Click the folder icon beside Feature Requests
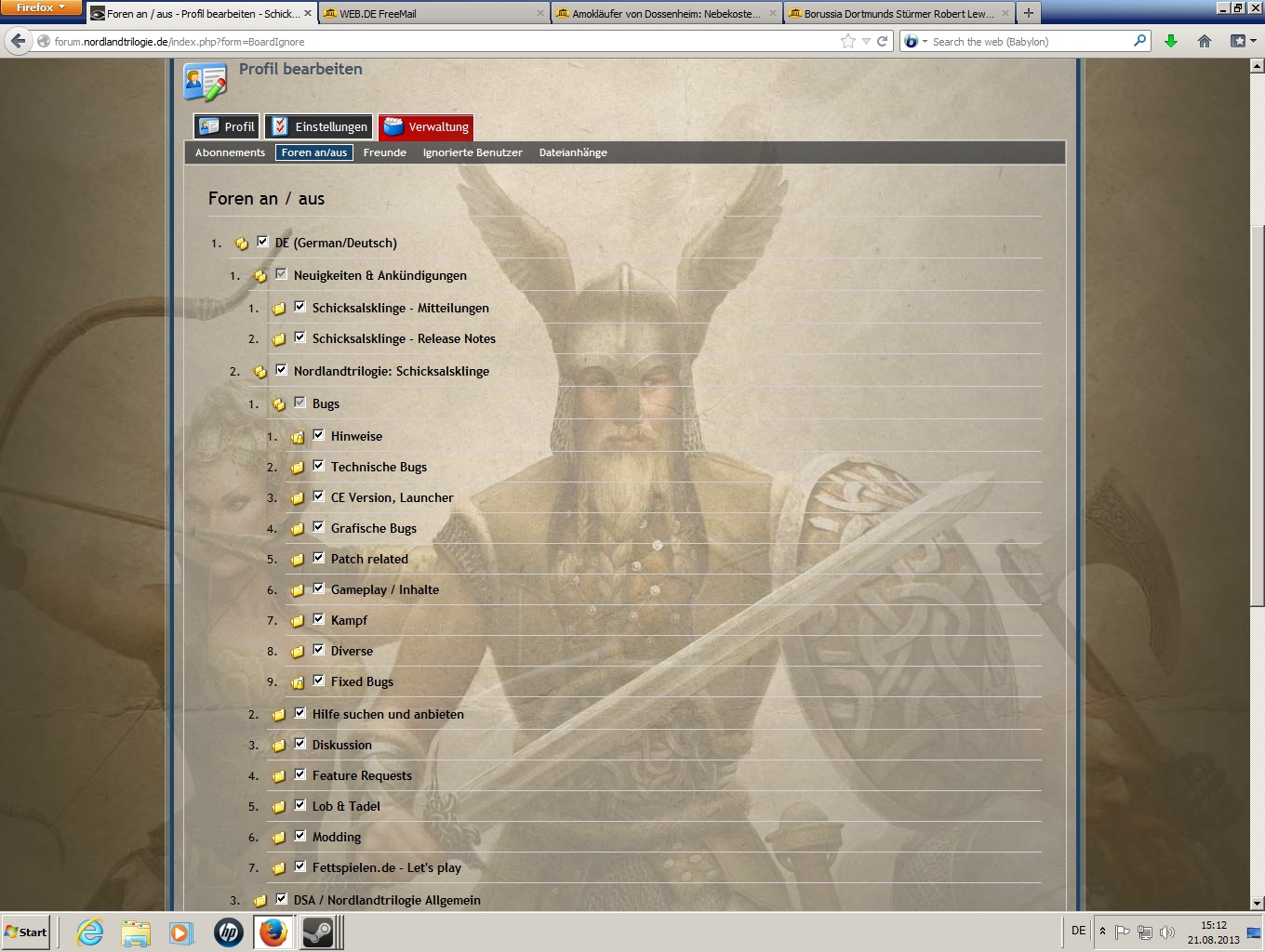 click(279, 776)
